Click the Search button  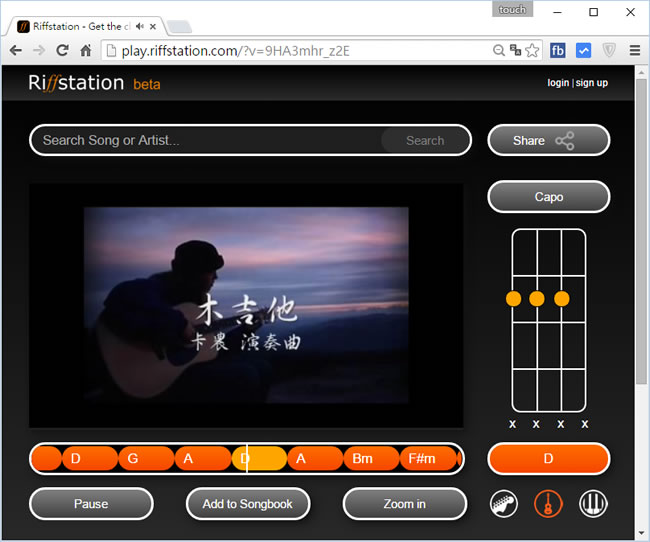point(425,140)
